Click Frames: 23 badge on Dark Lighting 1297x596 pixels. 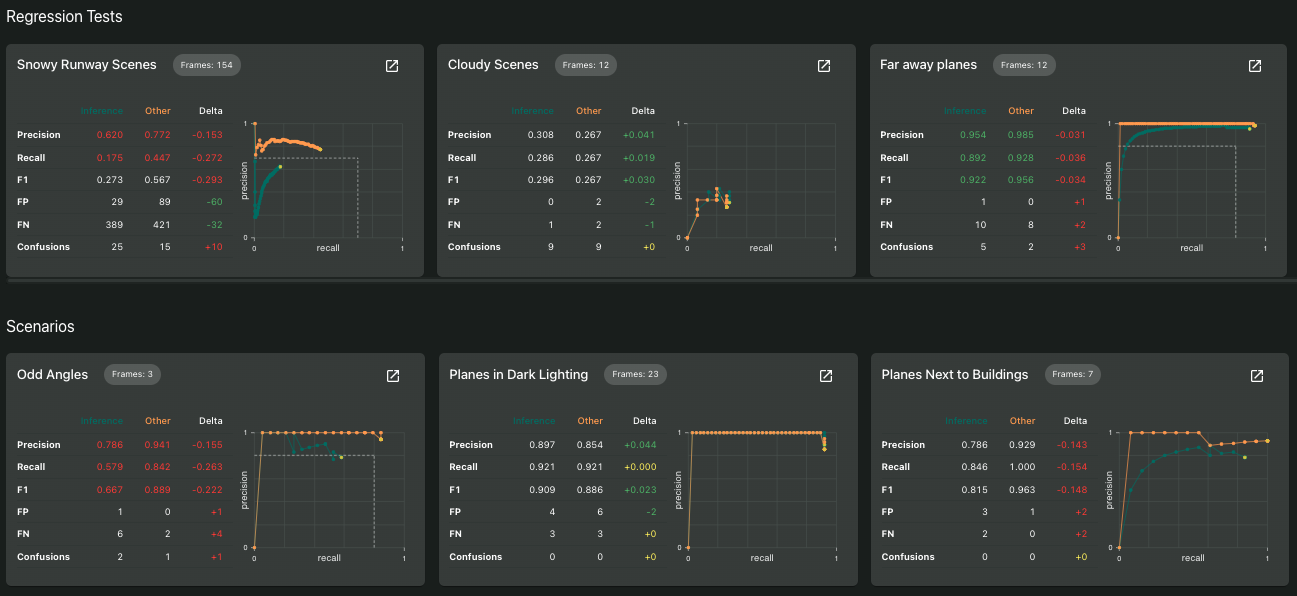pos(635,375)
